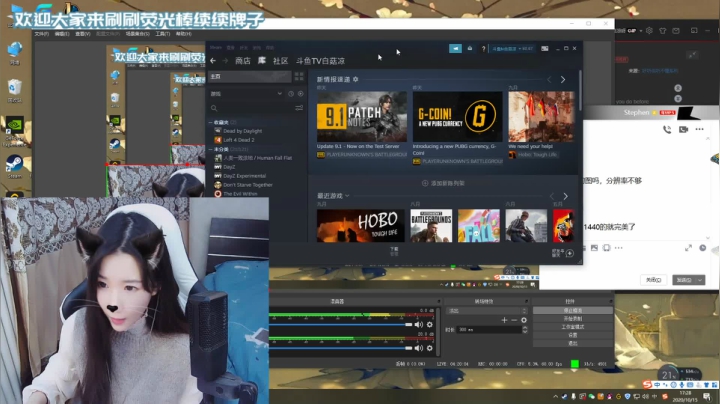720x404 pixels.
Task: Open settings gear of second OBS mixer channel
Action: coord(430,348)
